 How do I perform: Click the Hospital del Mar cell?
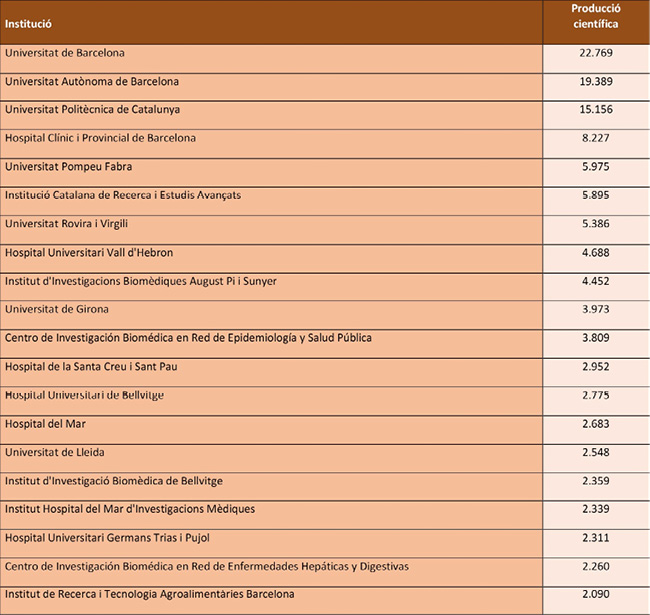pyautogui.click(x=46, y=424)
